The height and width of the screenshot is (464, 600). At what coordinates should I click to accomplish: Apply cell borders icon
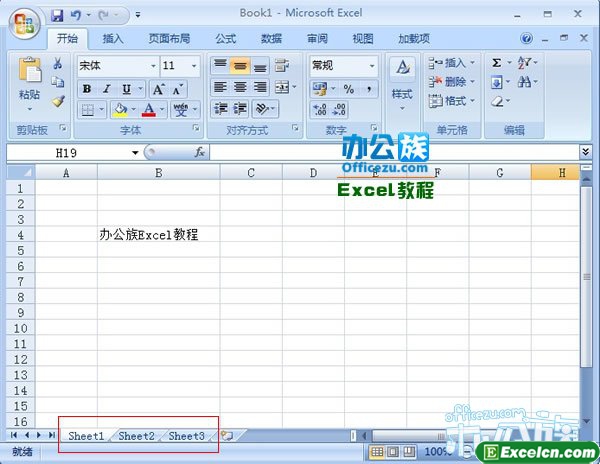(88, 110)
